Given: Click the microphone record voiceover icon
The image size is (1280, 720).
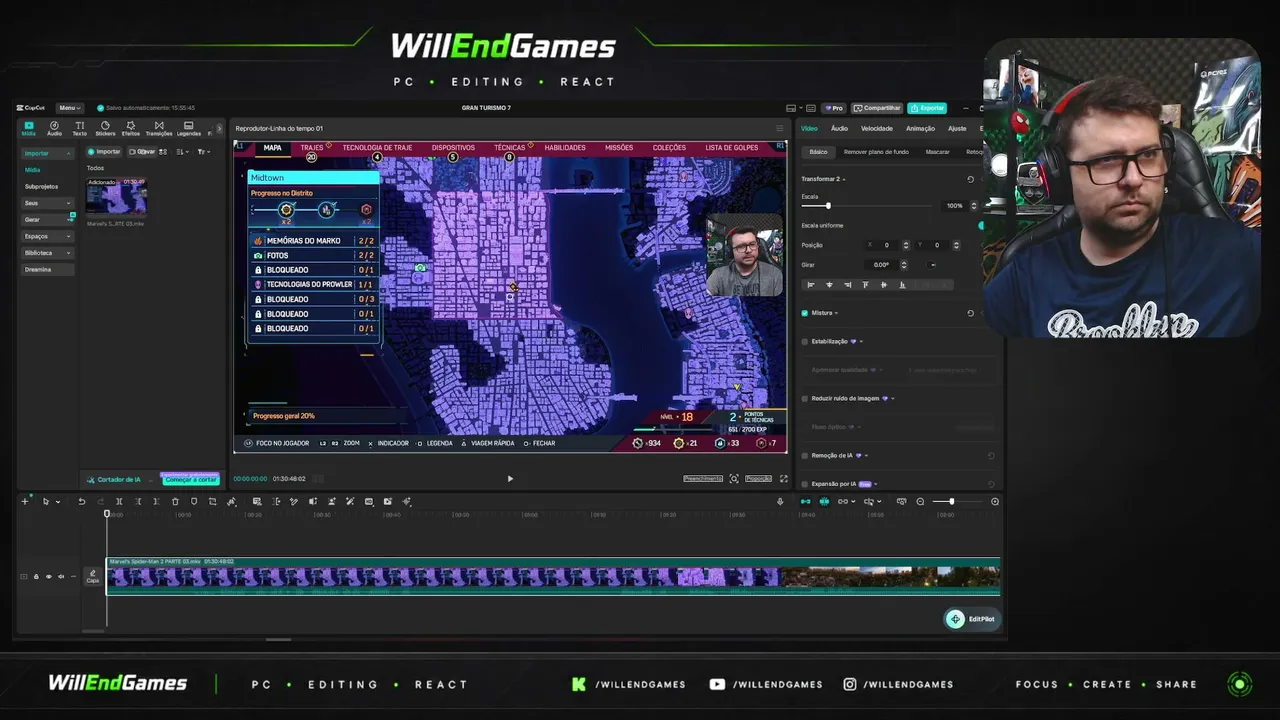Looking at the screenshot, I should 780,502.
